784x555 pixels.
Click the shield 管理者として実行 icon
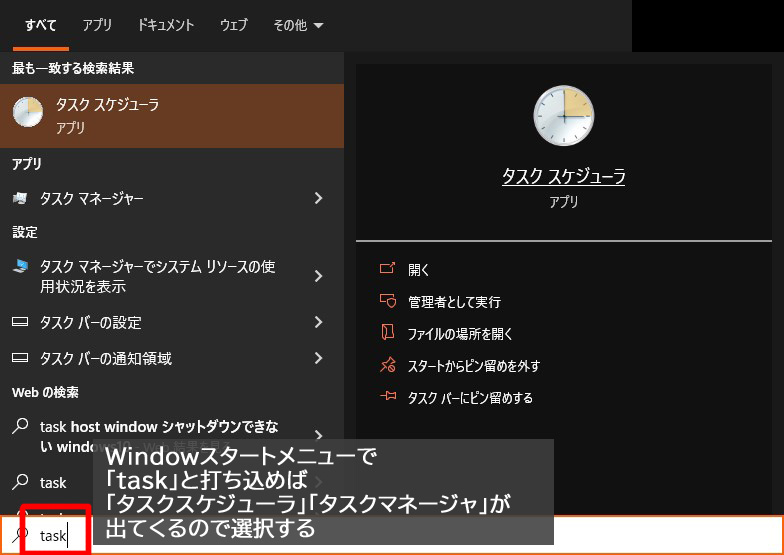pos(388,300)
